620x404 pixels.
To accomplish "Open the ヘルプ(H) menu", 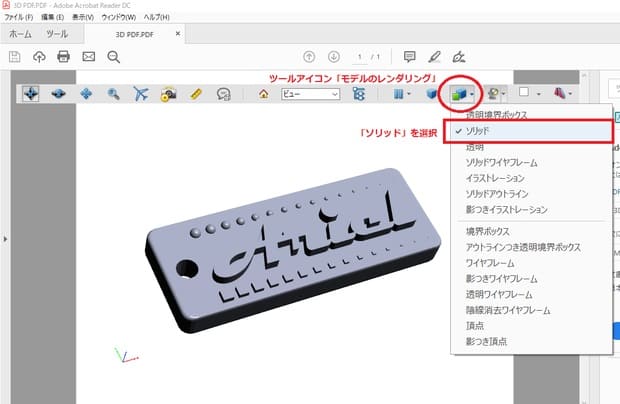I will click(x=157, y=17).
